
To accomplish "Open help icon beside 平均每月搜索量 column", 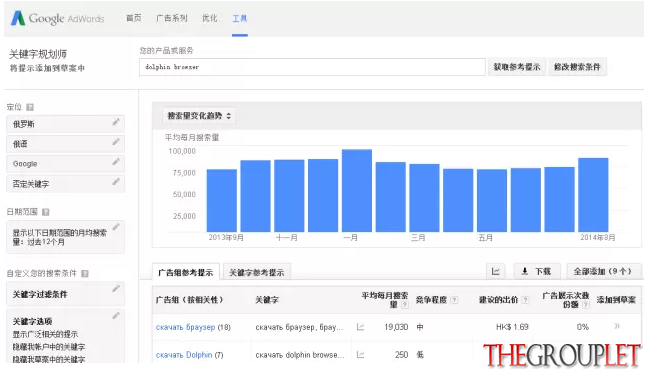I will tap(405, 305).
